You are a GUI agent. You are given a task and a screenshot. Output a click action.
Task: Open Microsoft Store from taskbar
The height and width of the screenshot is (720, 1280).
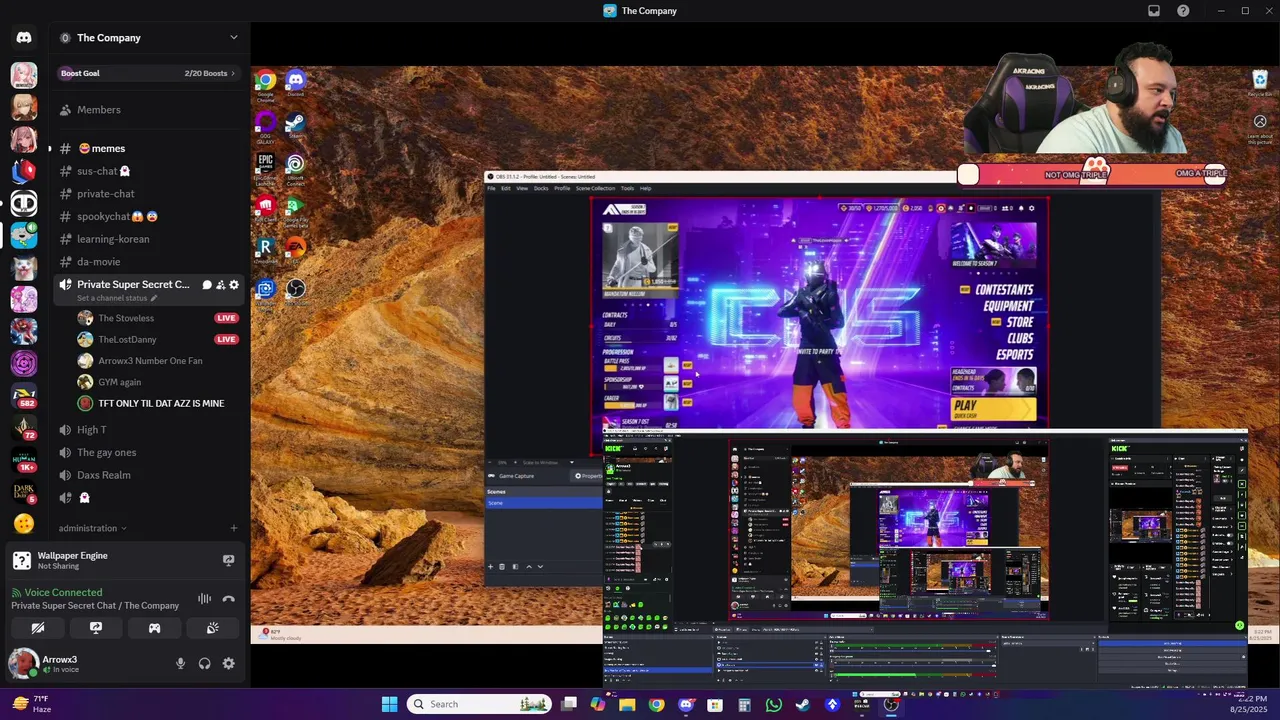coord(715,704)
